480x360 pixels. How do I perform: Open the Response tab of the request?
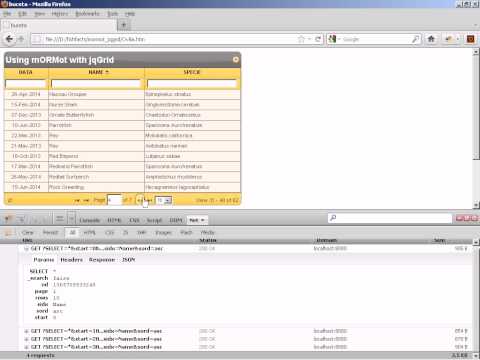[102, 260]
